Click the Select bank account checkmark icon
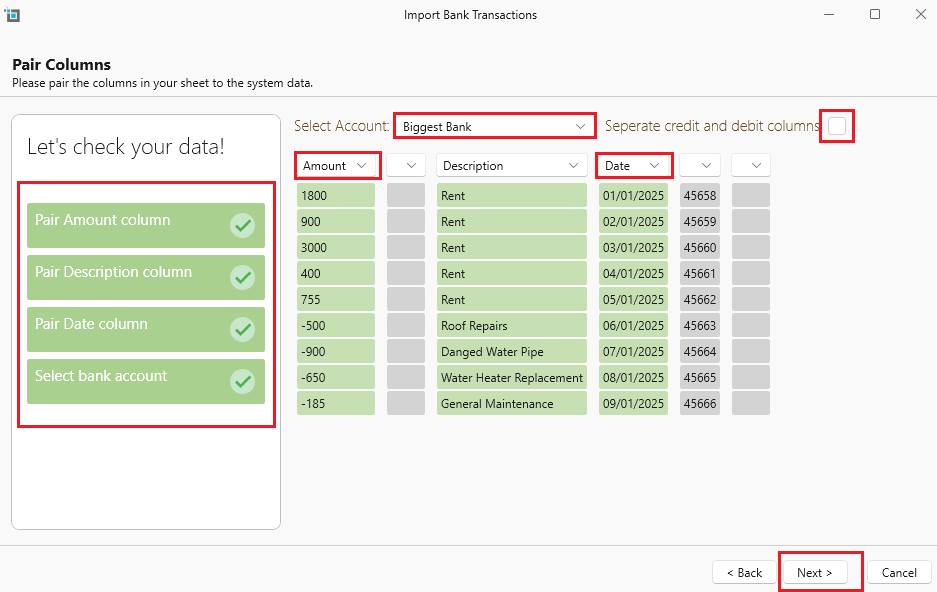Viewport: 937px width, 592px height. [x=242, y=382]
